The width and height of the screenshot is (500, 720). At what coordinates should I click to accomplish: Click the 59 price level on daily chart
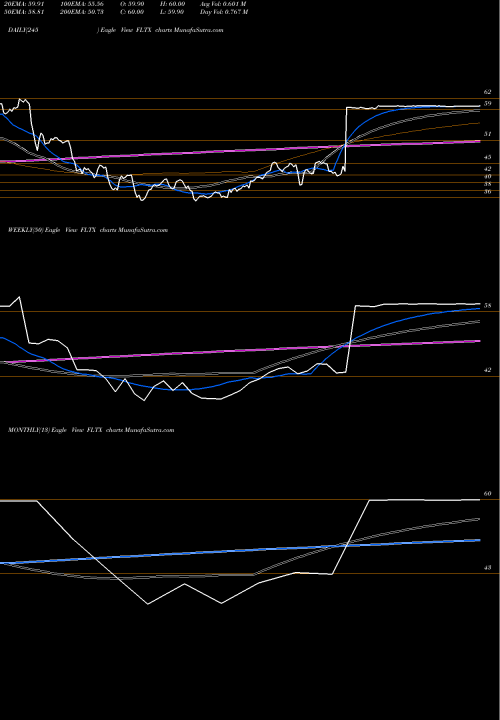(488, 103)
